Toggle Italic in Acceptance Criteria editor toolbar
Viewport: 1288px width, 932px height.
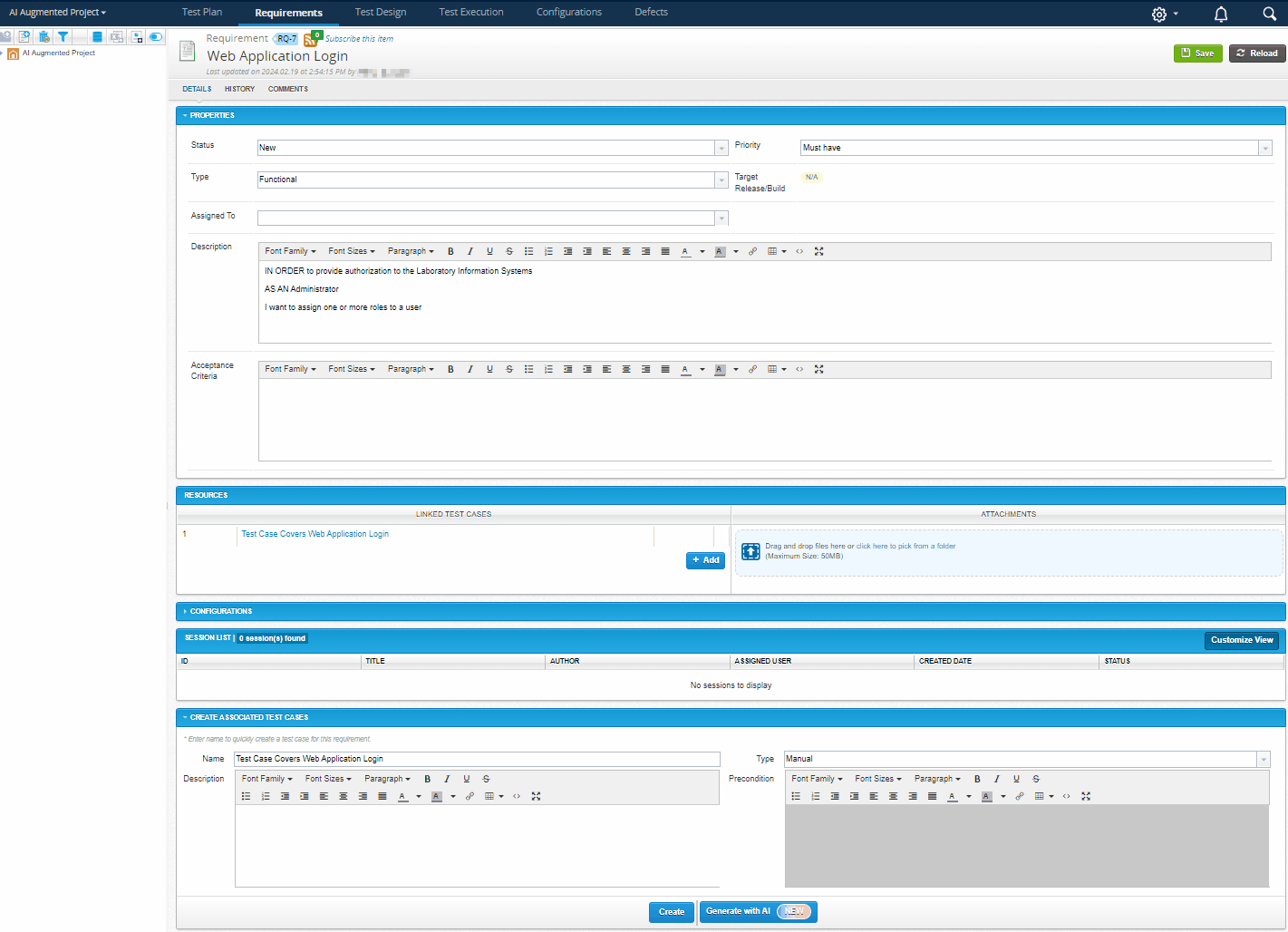pyautogui.click(x=470, y=370)
